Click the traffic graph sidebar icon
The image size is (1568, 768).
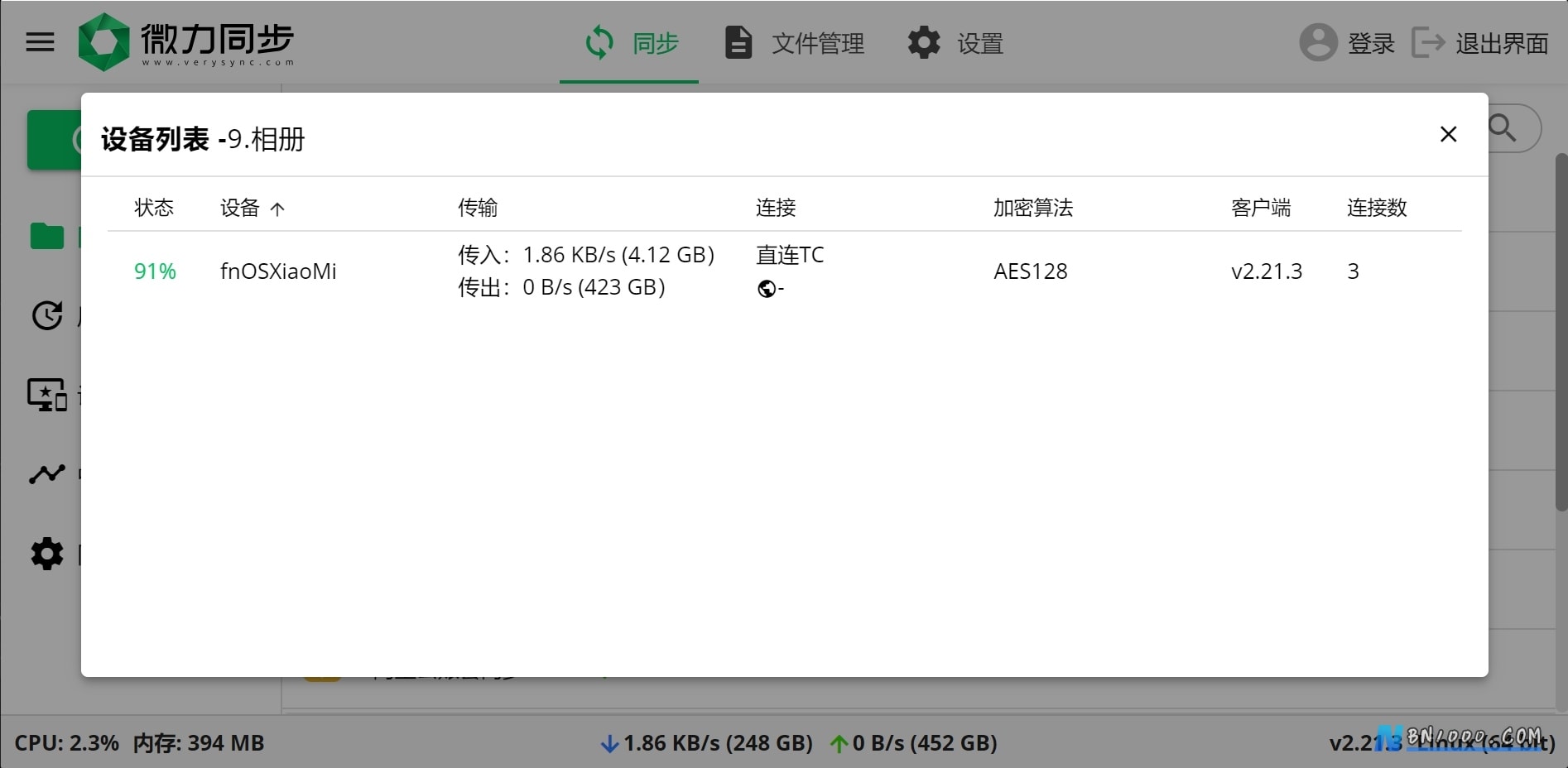click(47, 474)
